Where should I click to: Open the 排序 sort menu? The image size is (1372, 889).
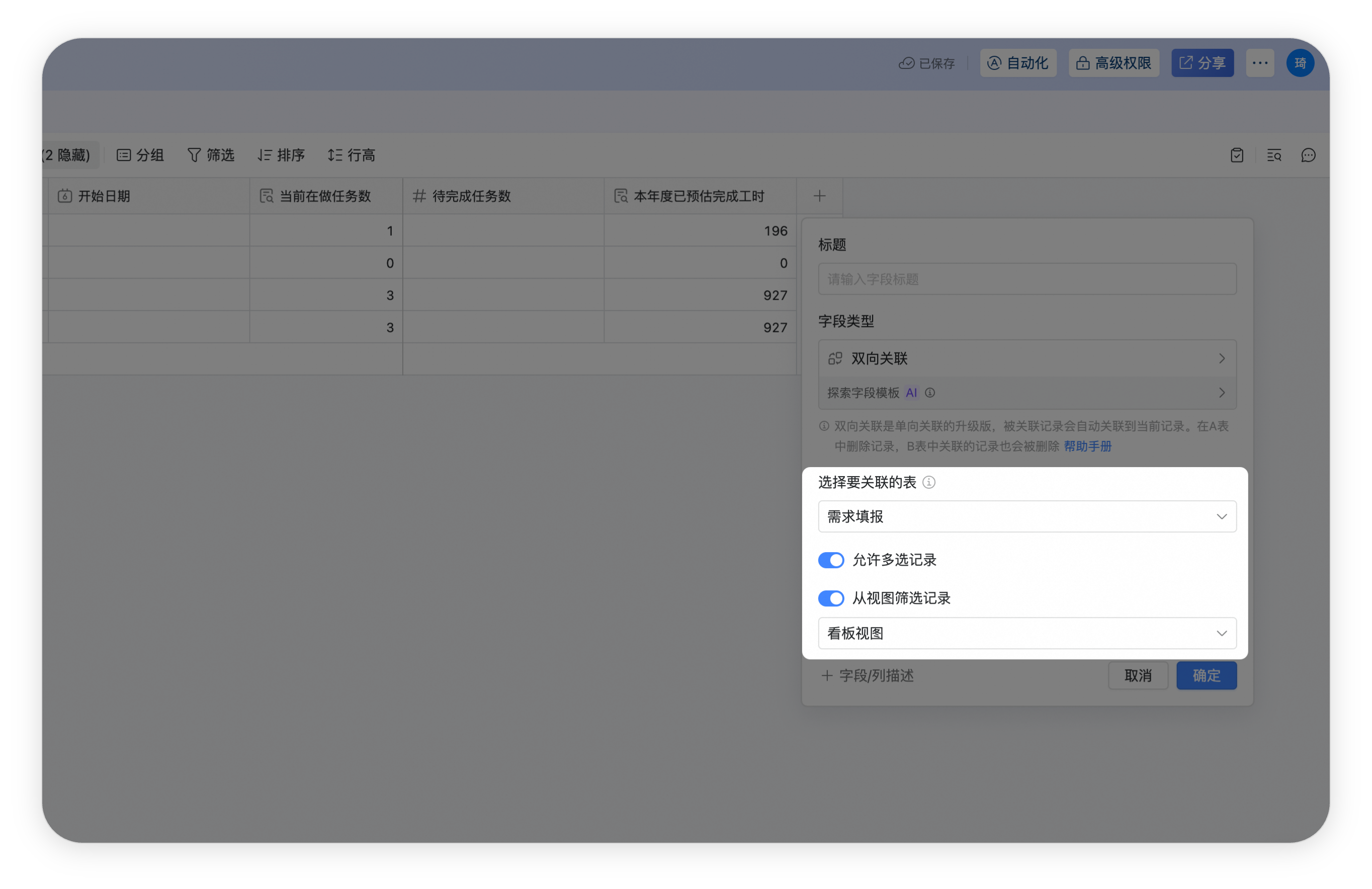(281, 155)
